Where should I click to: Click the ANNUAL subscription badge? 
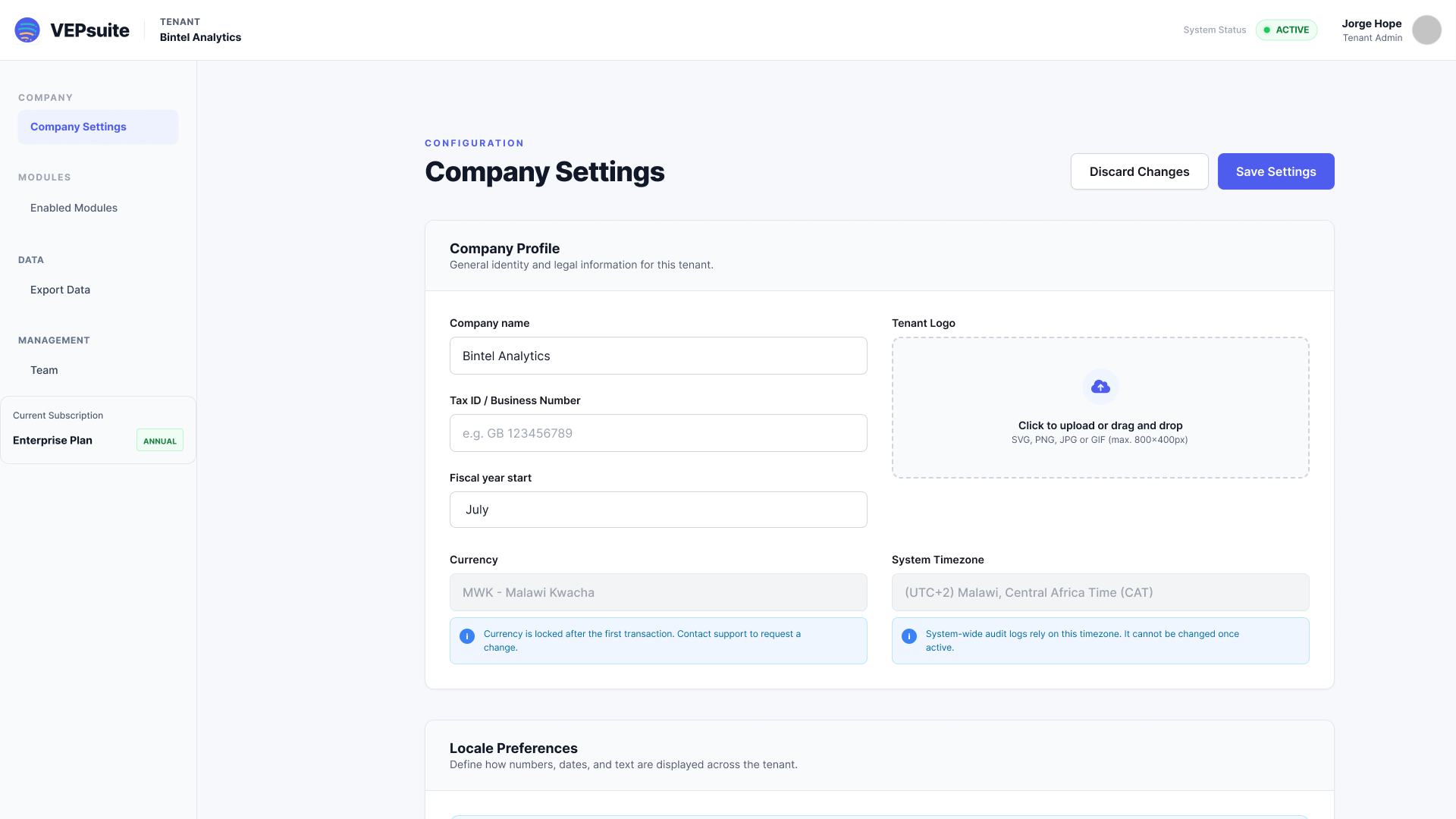pos(160,441)
